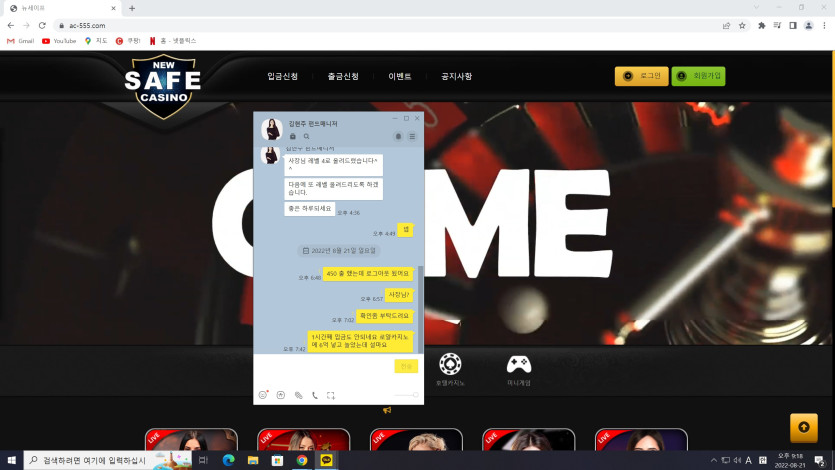This screenshot has width=835, height=470.
Task: Click the 전송 send button
Action: tap(406, 366)
